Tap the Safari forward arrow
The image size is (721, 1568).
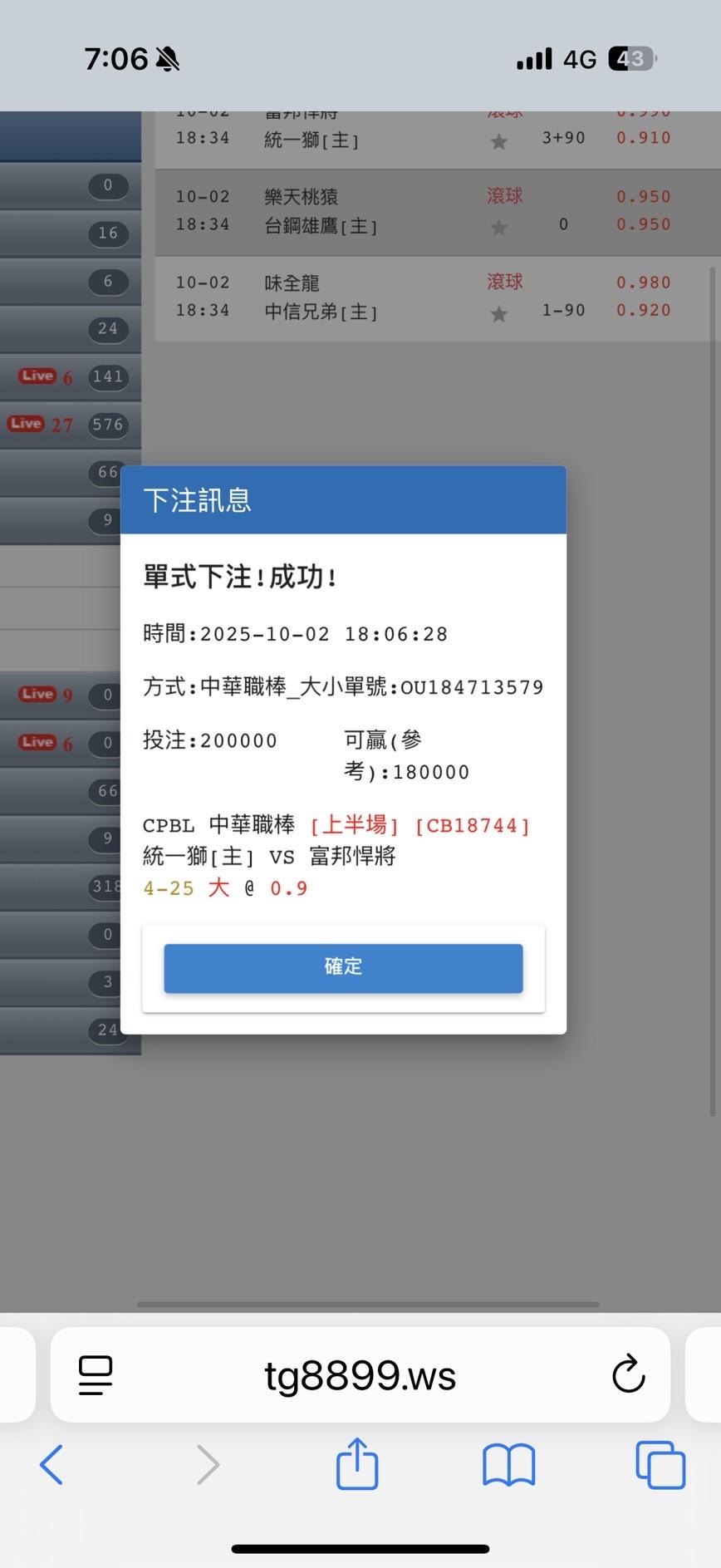click(x=208, y=1464)
